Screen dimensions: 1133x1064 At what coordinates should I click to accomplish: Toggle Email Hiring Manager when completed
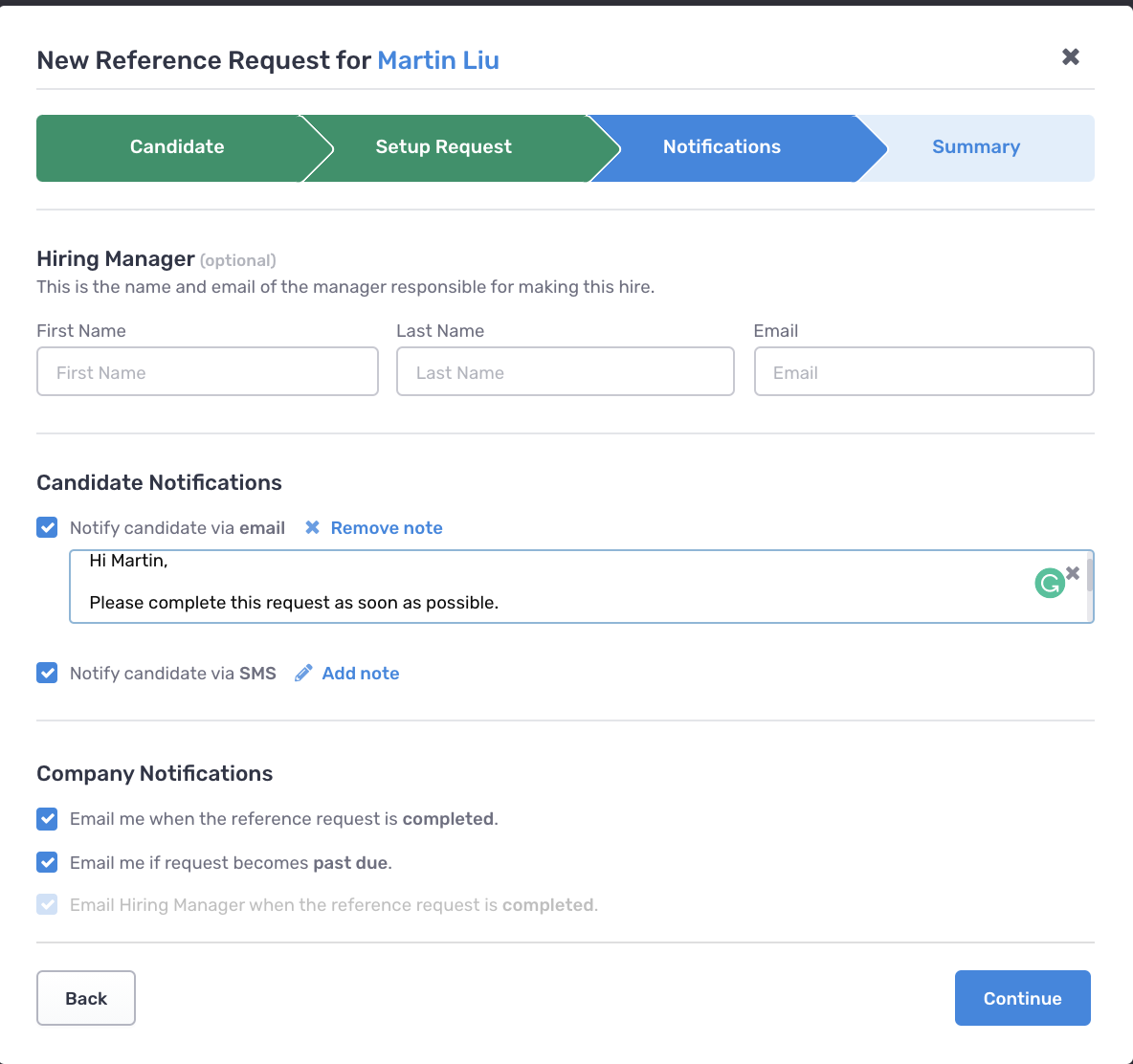(x=47, y=904)
